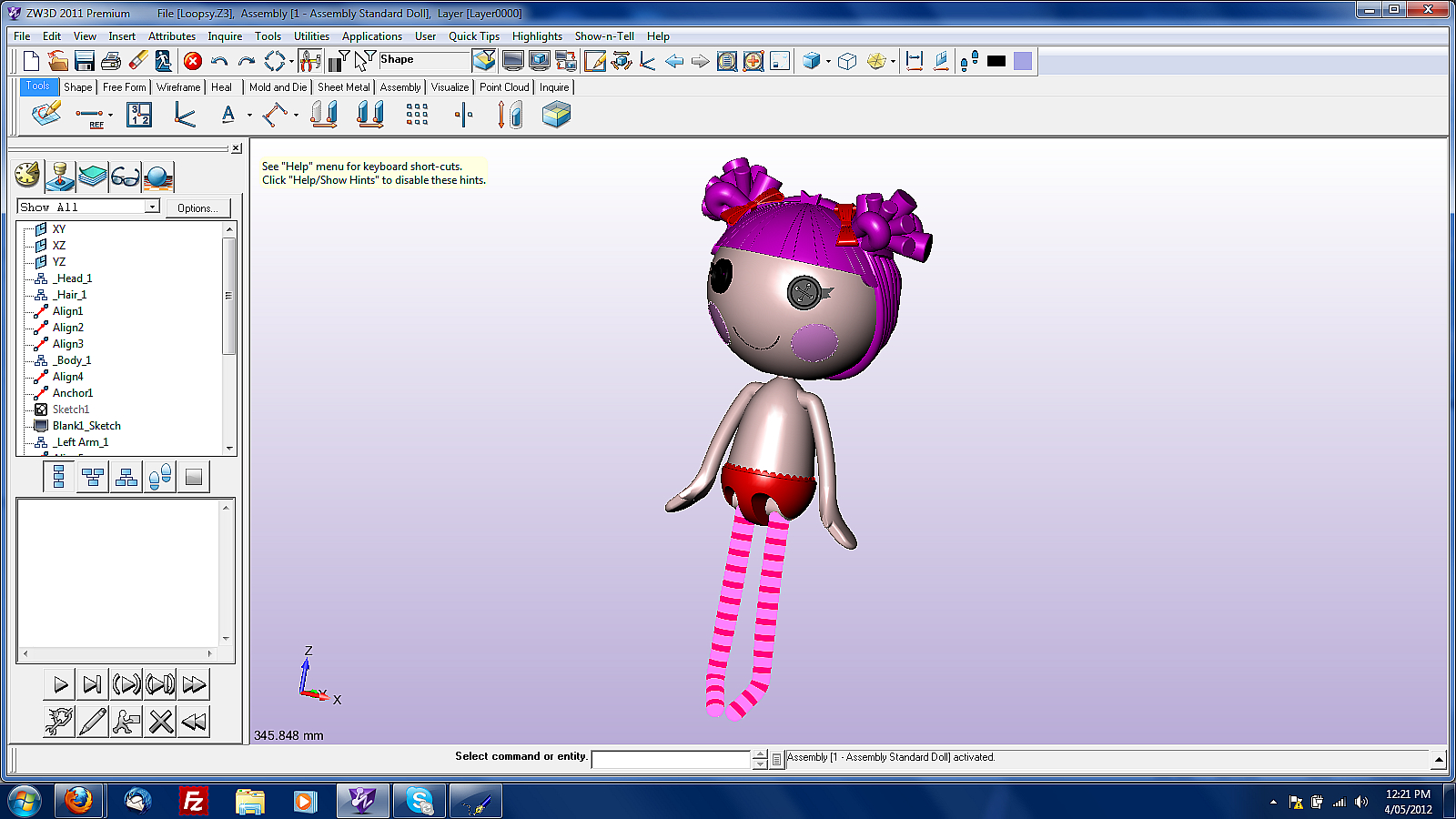
Task: Click the footsteps icon in top toolbar
Action: point(969,61)
